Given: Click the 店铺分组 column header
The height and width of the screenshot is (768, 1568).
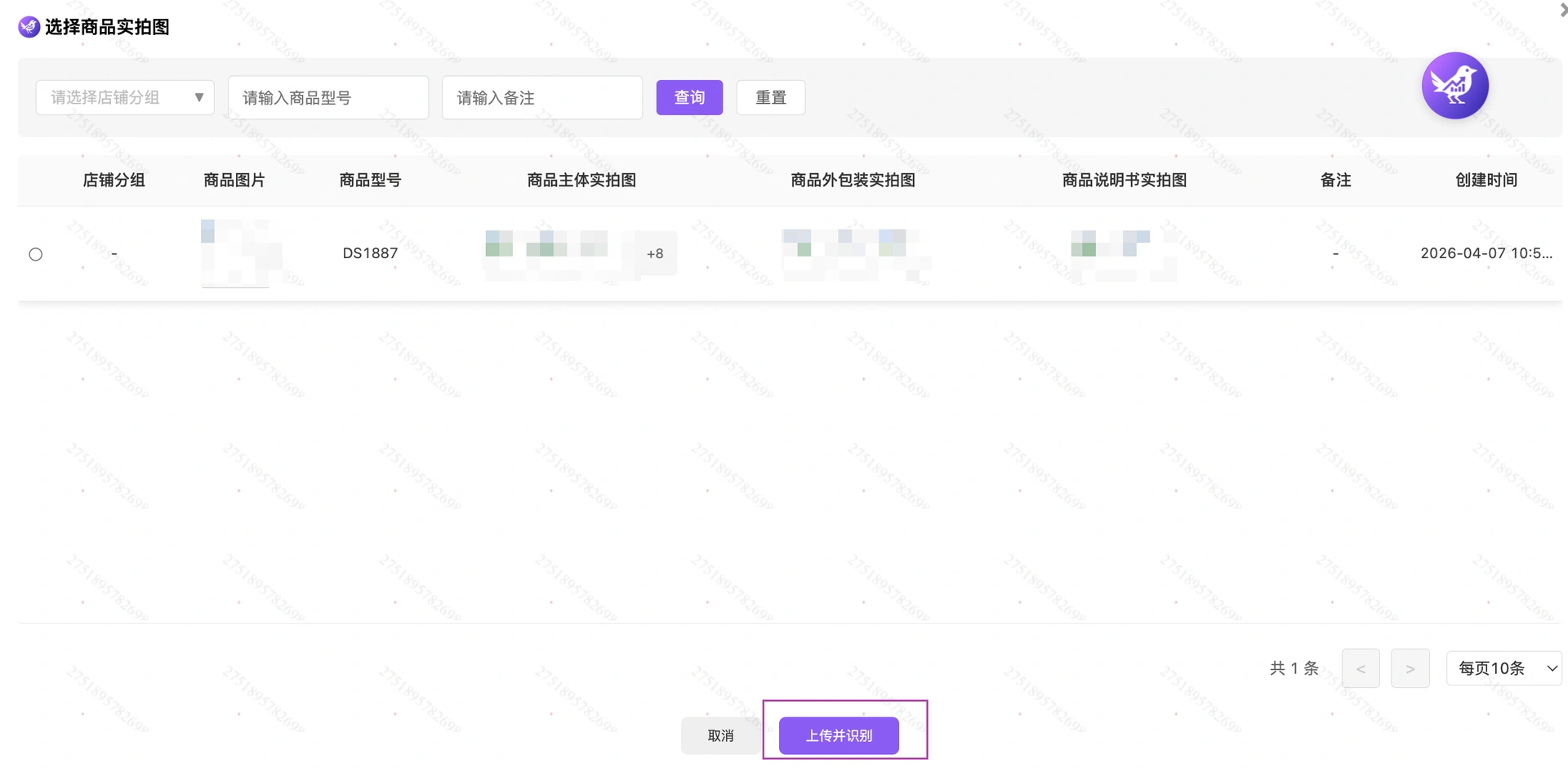Looking at the screenshot, I should coord(114,180).
